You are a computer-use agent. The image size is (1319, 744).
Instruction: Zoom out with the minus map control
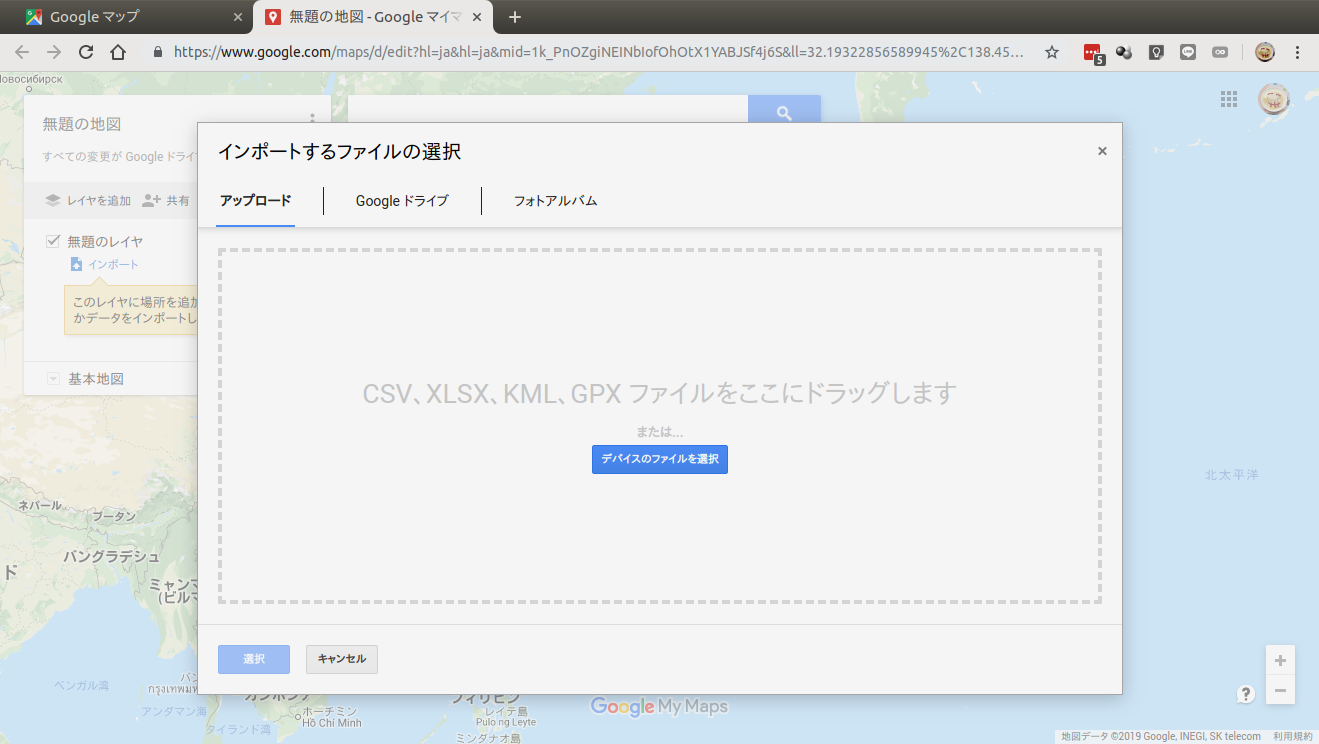point(1281,690)
